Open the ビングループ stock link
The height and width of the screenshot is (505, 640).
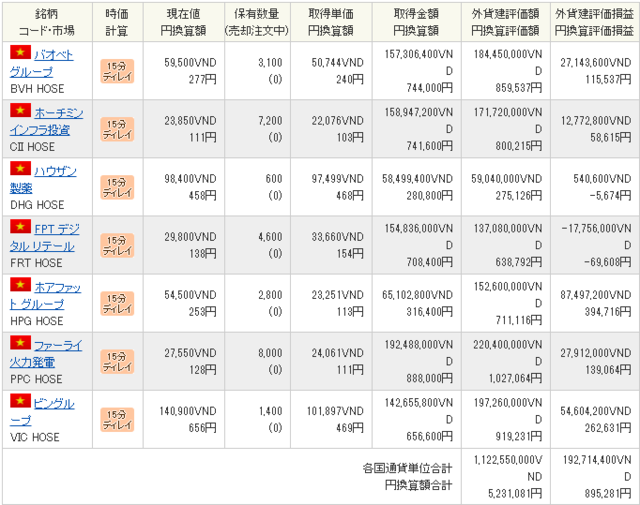click(42, 412)
